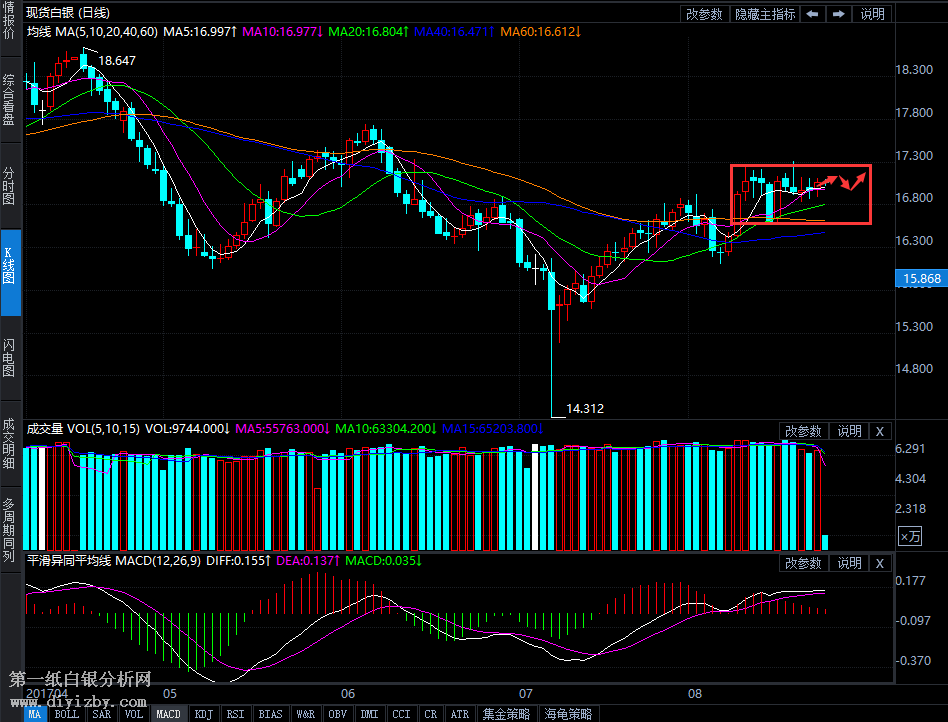Screen dimensions: 948x722
Task: Switch to the RSI indicator tab
Action: [x=235, y=714]
